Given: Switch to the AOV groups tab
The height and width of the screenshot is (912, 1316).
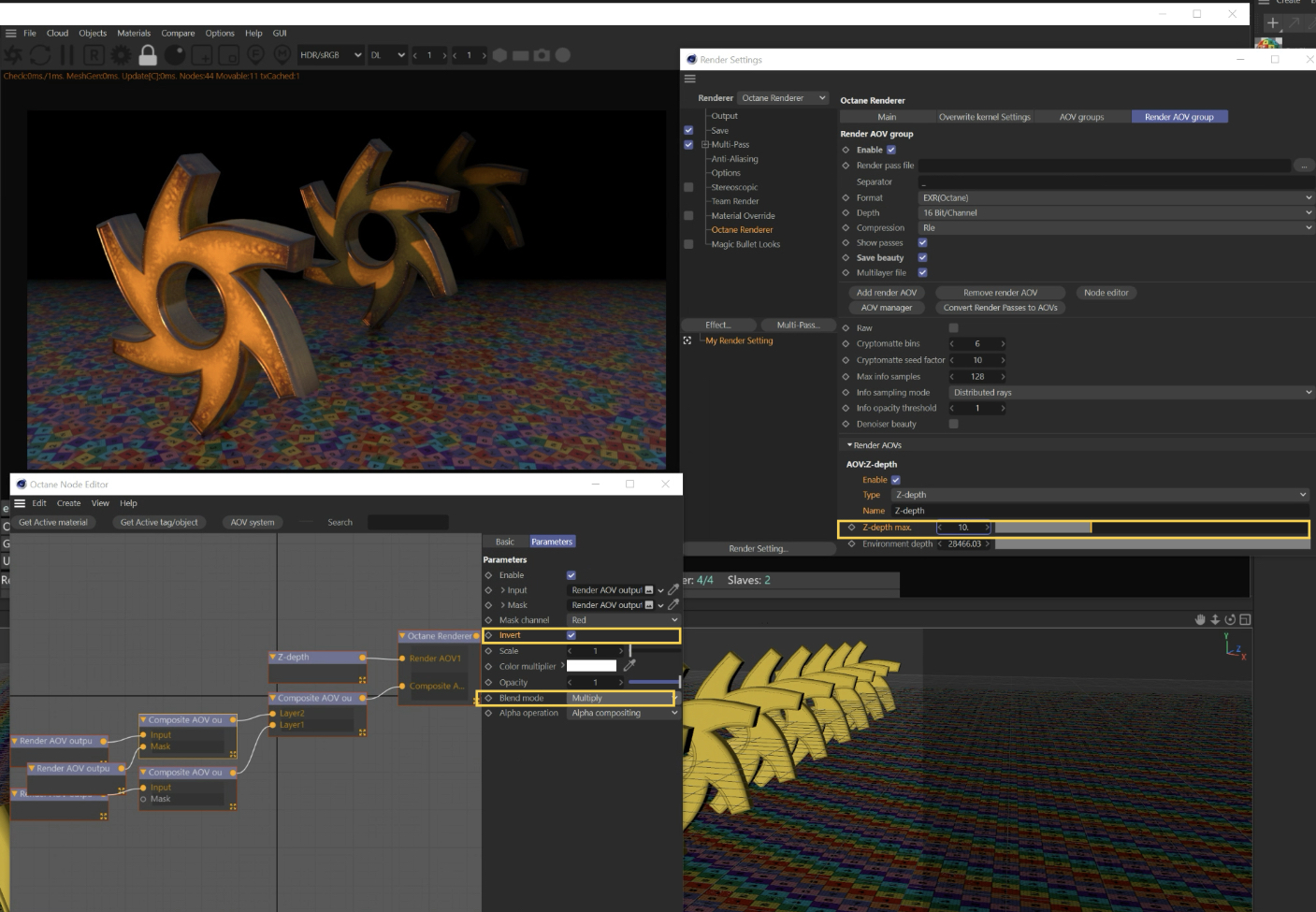Looking at the screenshot, I should (x=1081, y=117).
